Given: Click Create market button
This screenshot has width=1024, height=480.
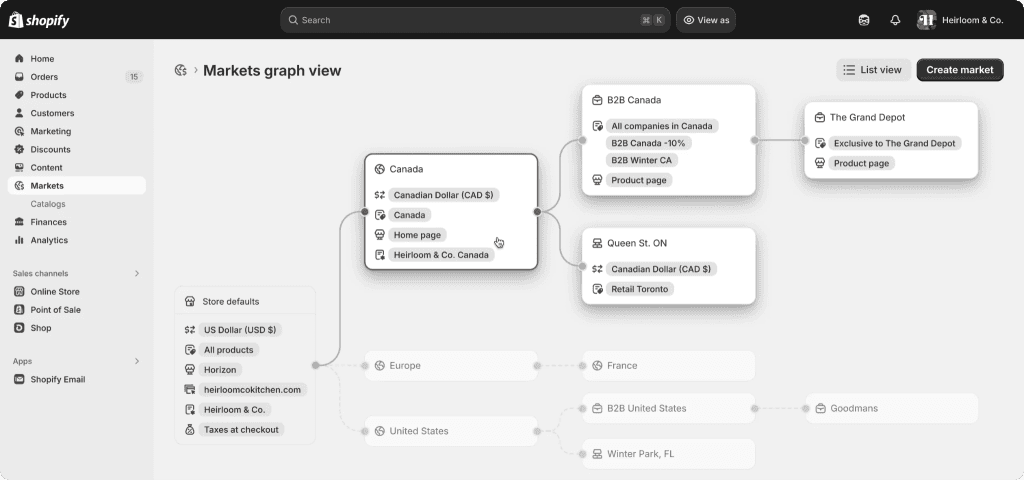Looking at the screenshot, I should [960, 70].
